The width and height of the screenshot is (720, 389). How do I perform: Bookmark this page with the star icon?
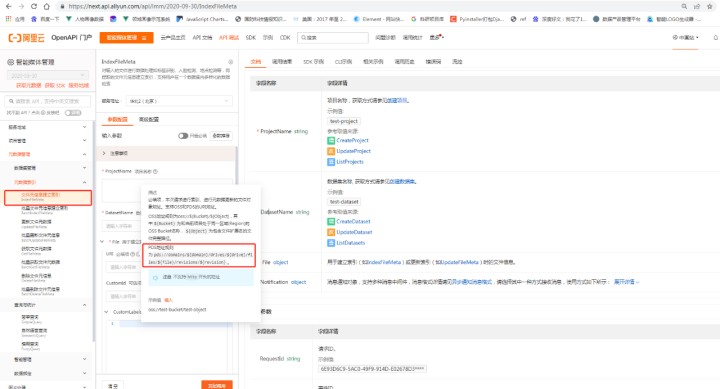(710, 6)
